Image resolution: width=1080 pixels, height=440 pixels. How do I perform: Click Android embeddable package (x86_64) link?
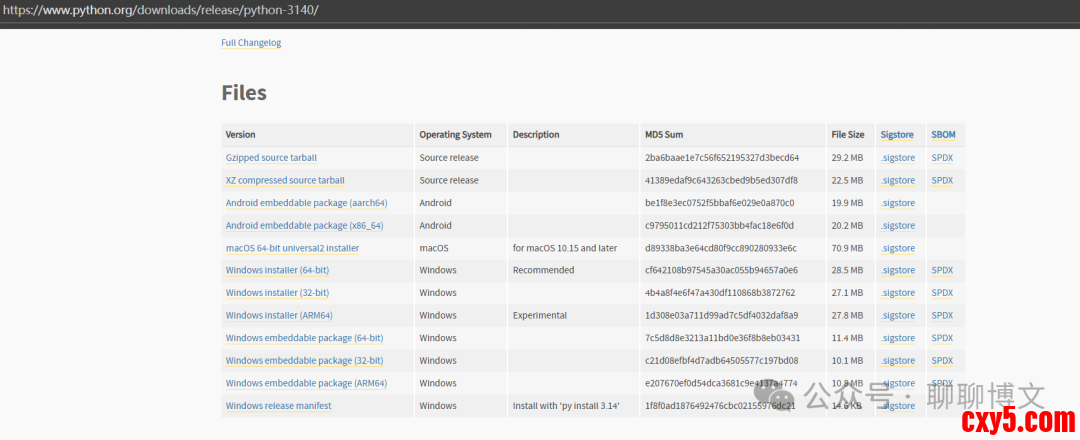tap(304, 226)
